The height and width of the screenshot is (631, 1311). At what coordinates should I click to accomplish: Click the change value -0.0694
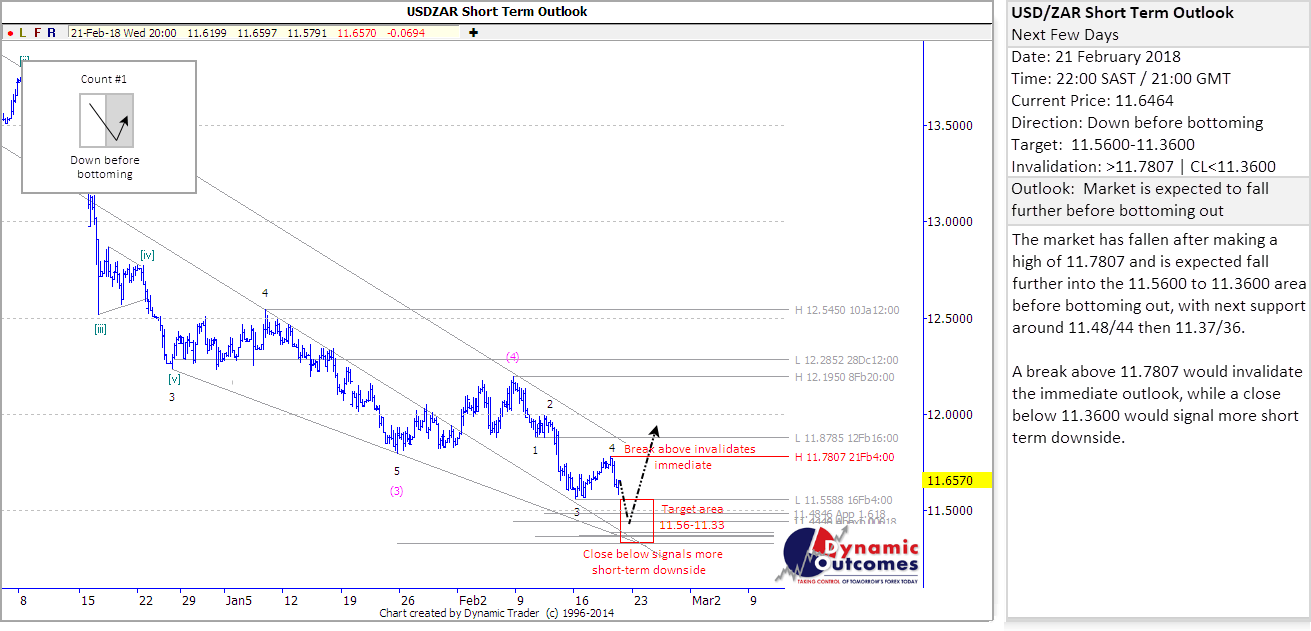point(405,33)
